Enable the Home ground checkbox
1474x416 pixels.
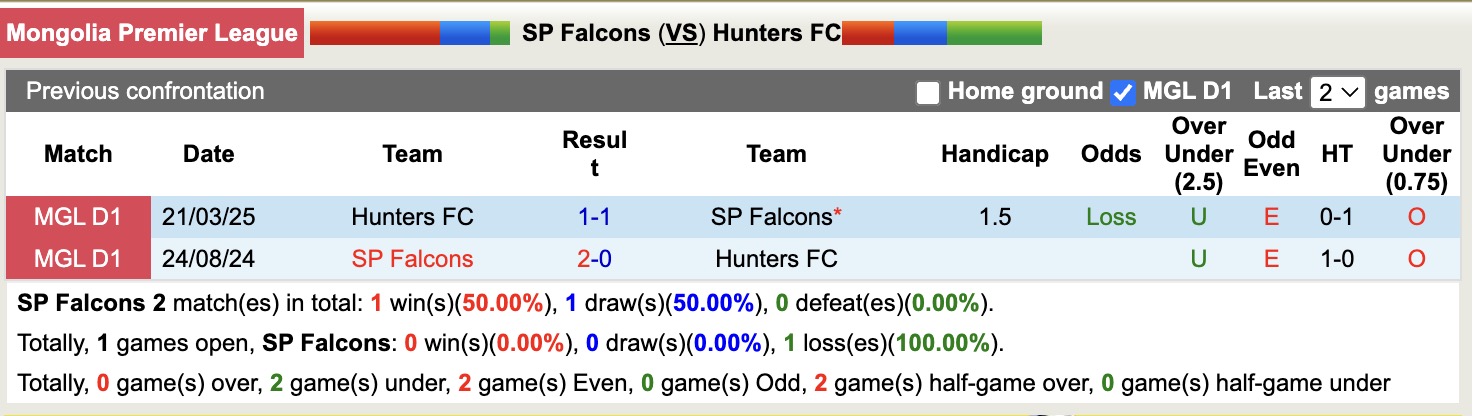coord(928,93)
